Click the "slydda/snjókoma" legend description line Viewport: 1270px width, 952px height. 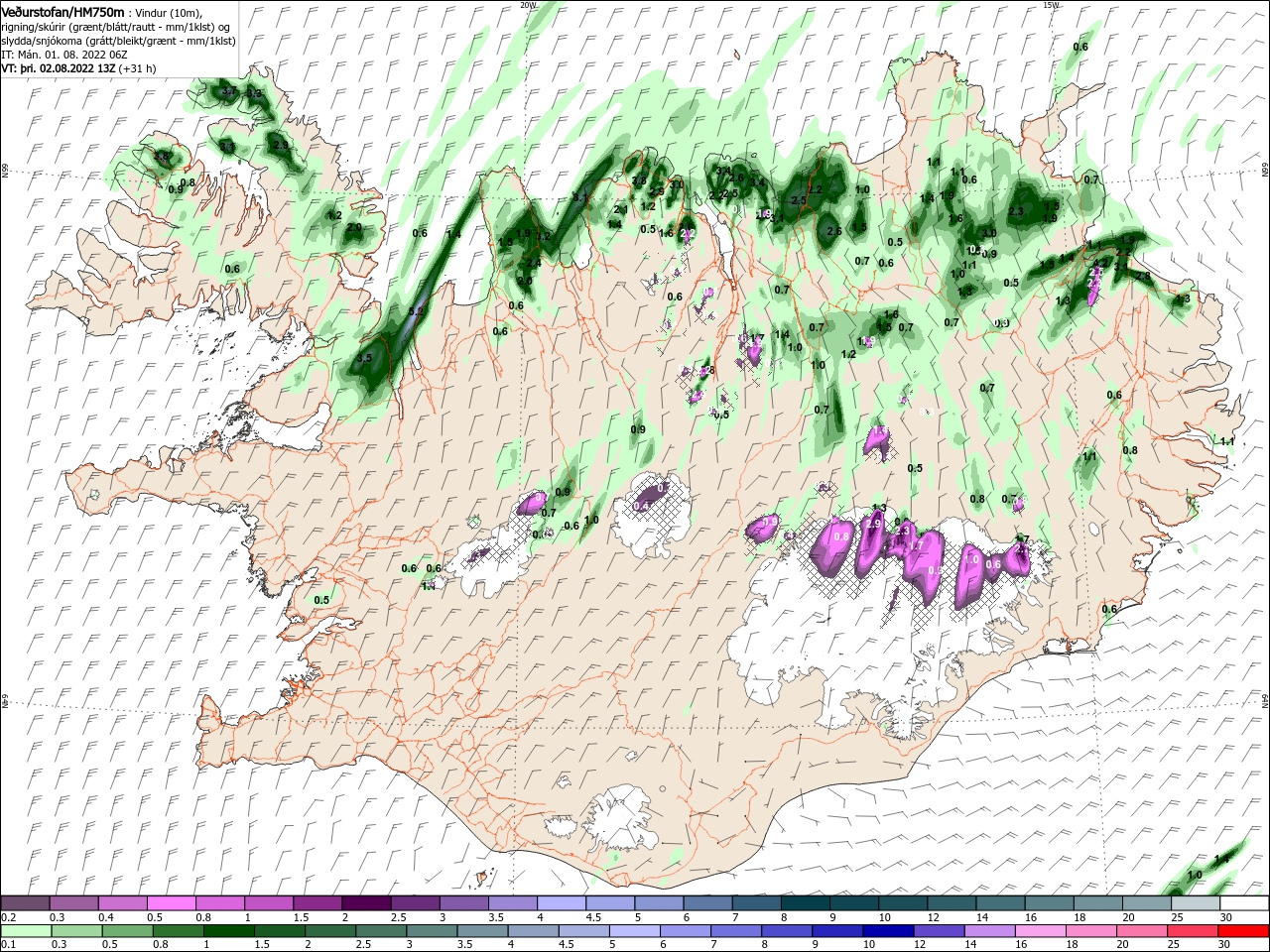click(x=118, y=41)
